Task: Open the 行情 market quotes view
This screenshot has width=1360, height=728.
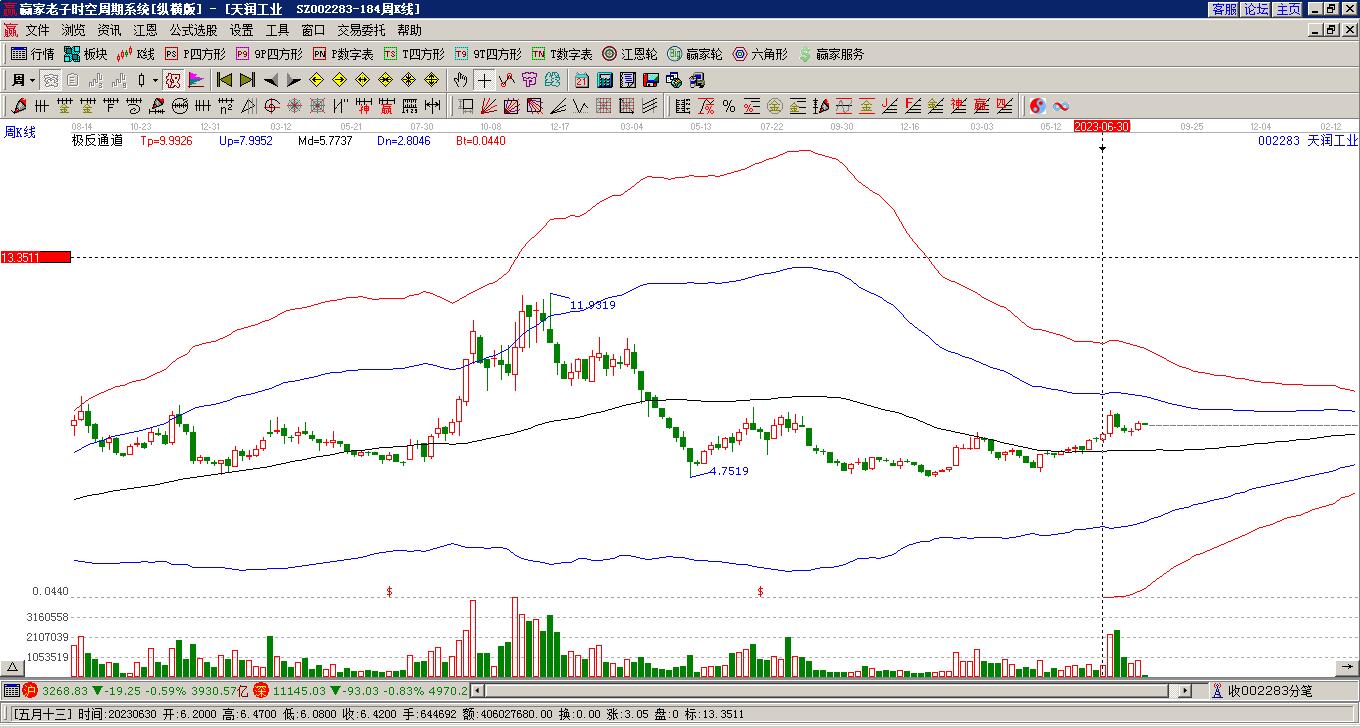Action: pos(33,54)
